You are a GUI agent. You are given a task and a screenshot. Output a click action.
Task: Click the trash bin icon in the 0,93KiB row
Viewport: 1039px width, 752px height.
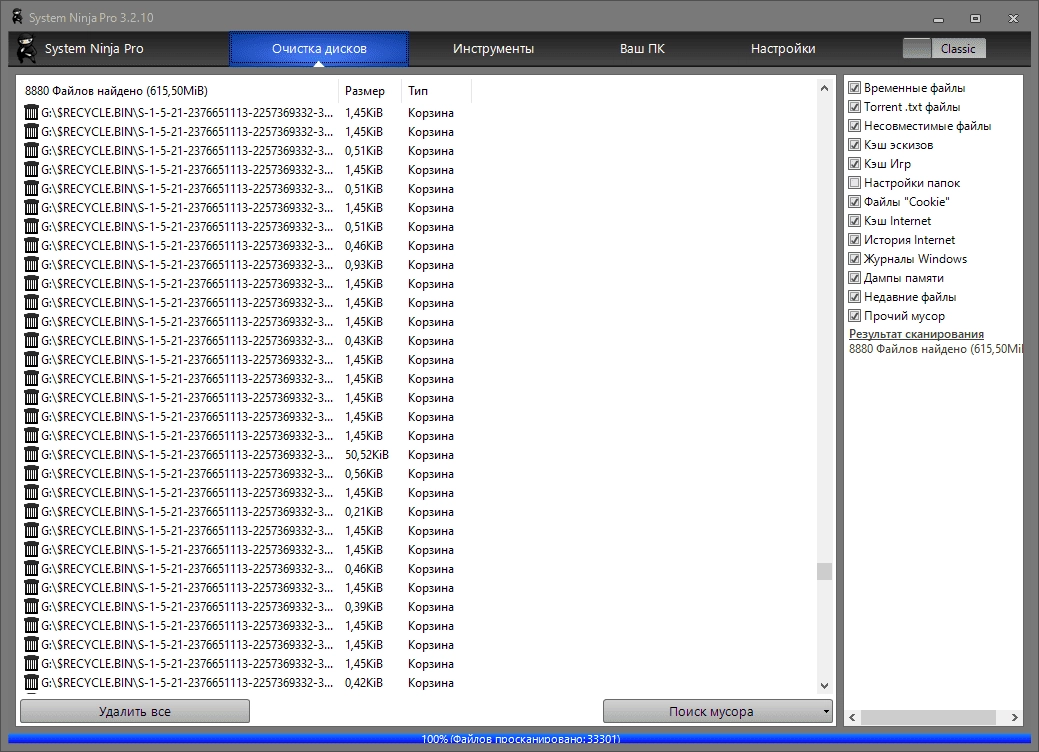pyautogui.click(x=31, y=264)
